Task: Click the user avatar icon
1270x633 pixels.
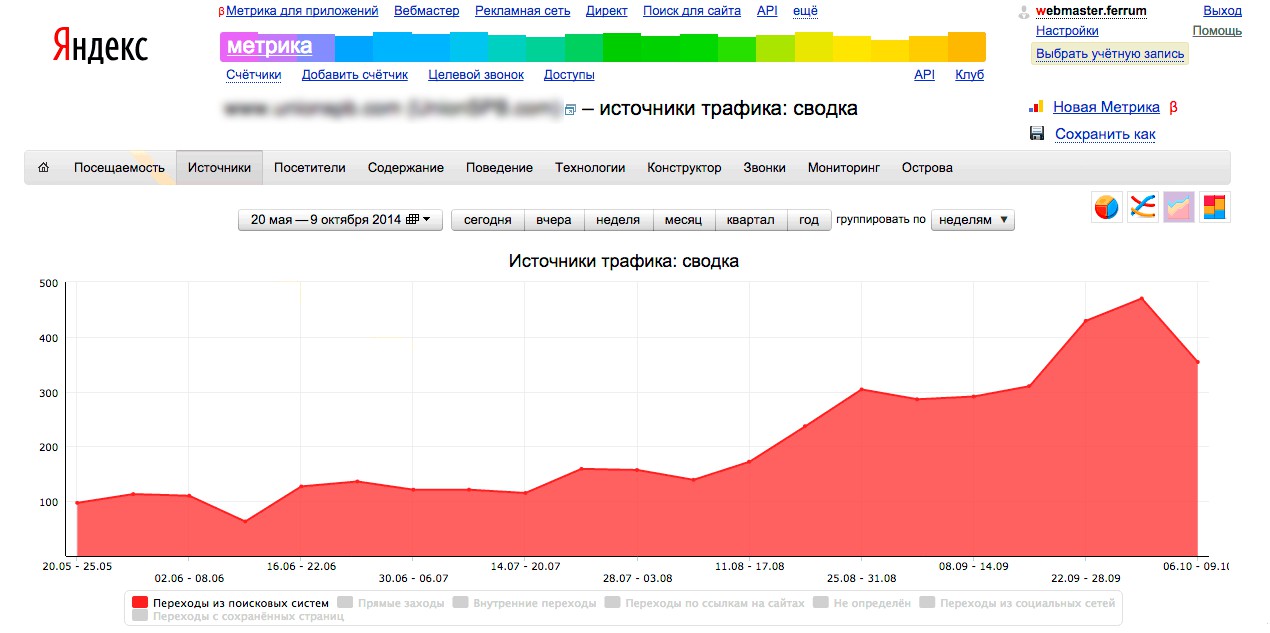Action: coord(1023,12)
